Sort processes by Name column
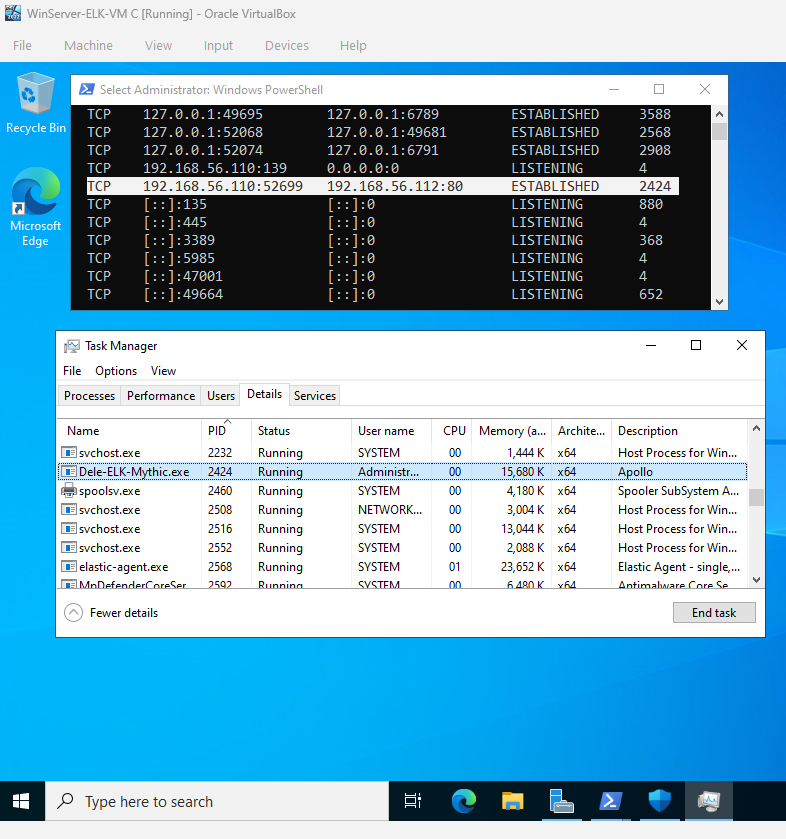This screenshot has height=839, width=786. click(129, 431)
